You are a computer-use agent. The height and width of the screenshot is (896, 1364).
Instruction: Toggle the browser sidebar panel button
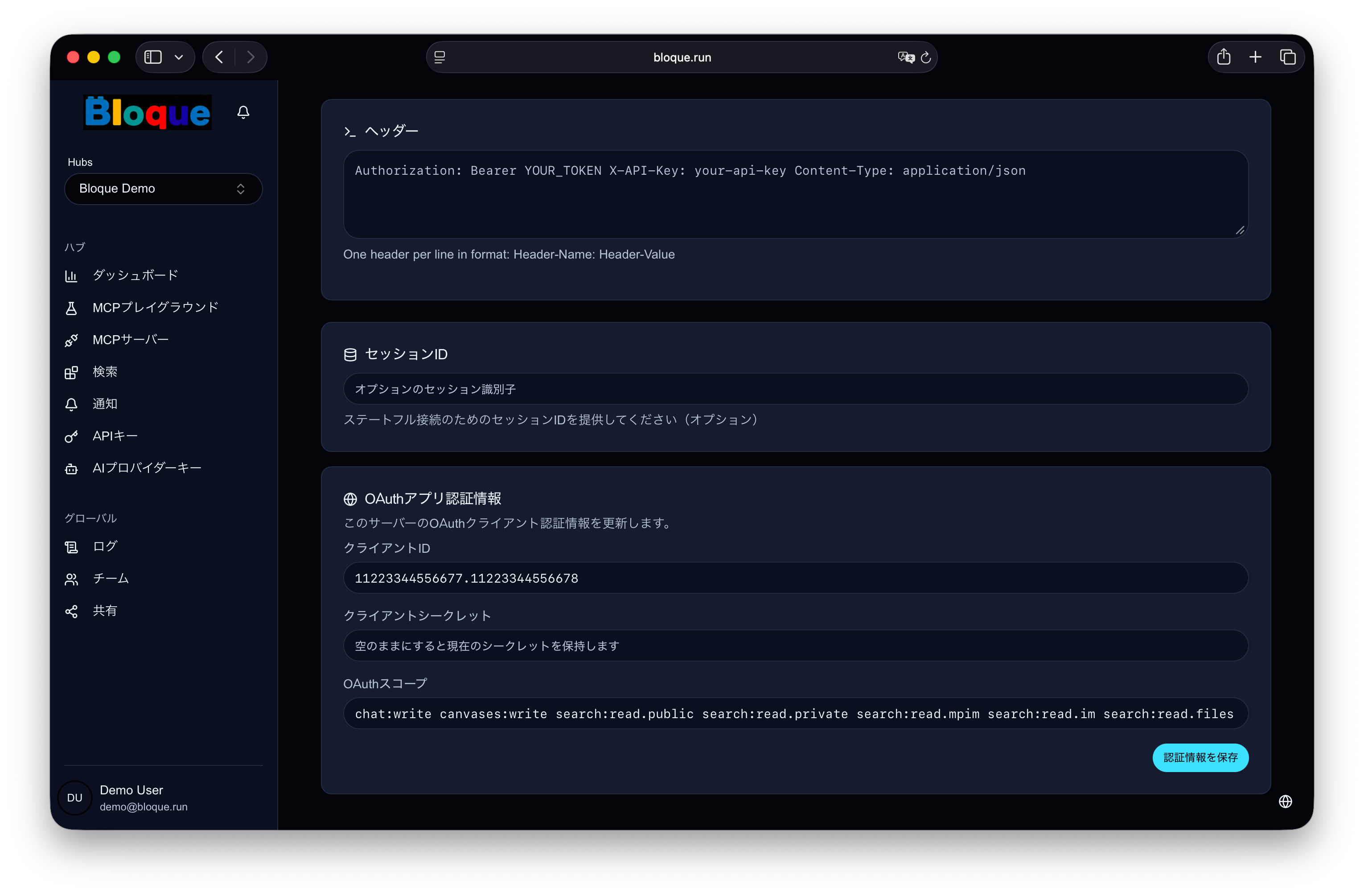pos(153,58)
